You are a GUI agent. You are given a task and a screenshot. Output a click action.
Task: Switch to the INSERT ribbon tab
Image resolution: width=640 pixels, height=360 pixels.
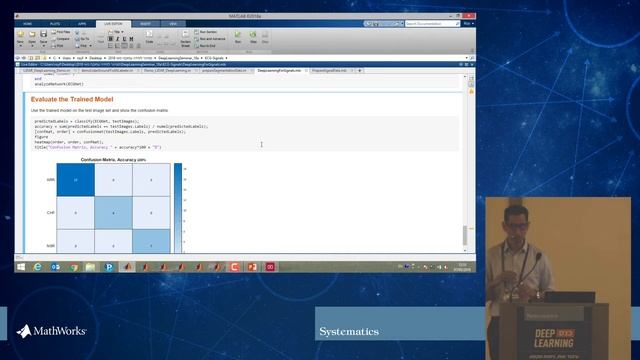click(x=146, y=24)
